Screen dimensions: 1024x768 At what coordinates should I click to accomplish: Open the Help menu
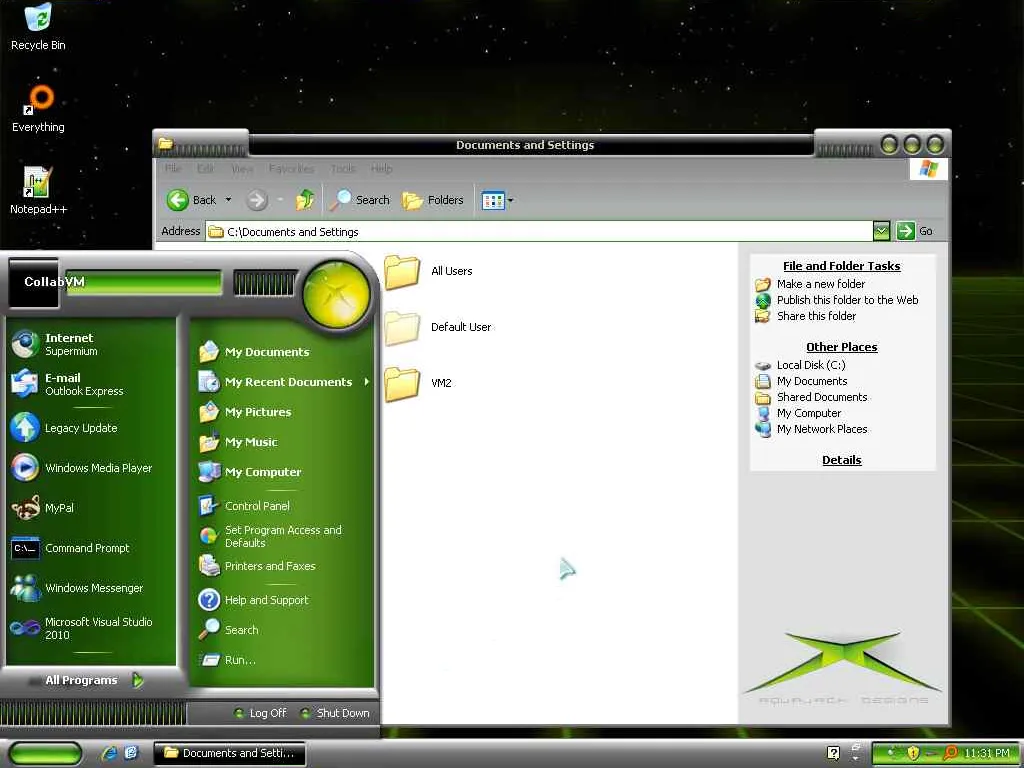[x=381, y=168]
